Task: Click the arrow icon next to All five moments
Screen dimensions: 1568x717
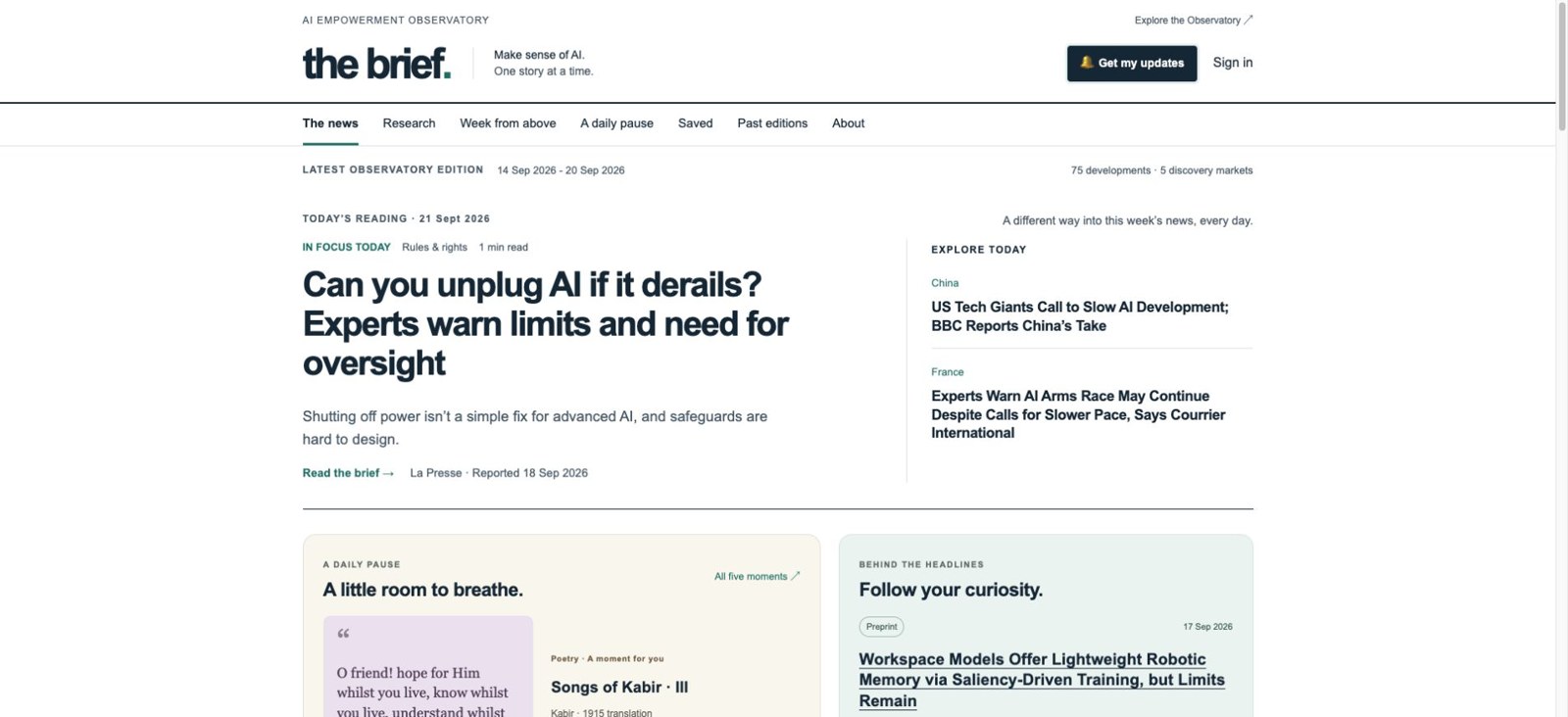Action: pyautogui.click(x=796, y=576)
